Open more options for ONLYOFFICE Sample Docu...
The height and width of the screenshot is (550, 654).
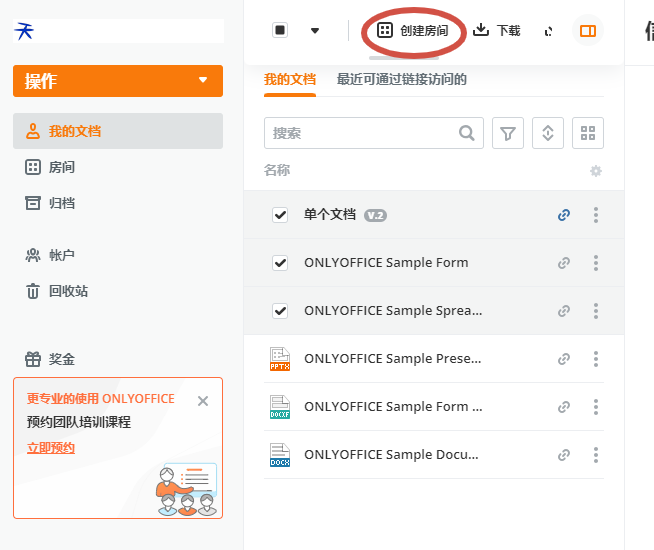pyautogui.click(x=596, y=455)
